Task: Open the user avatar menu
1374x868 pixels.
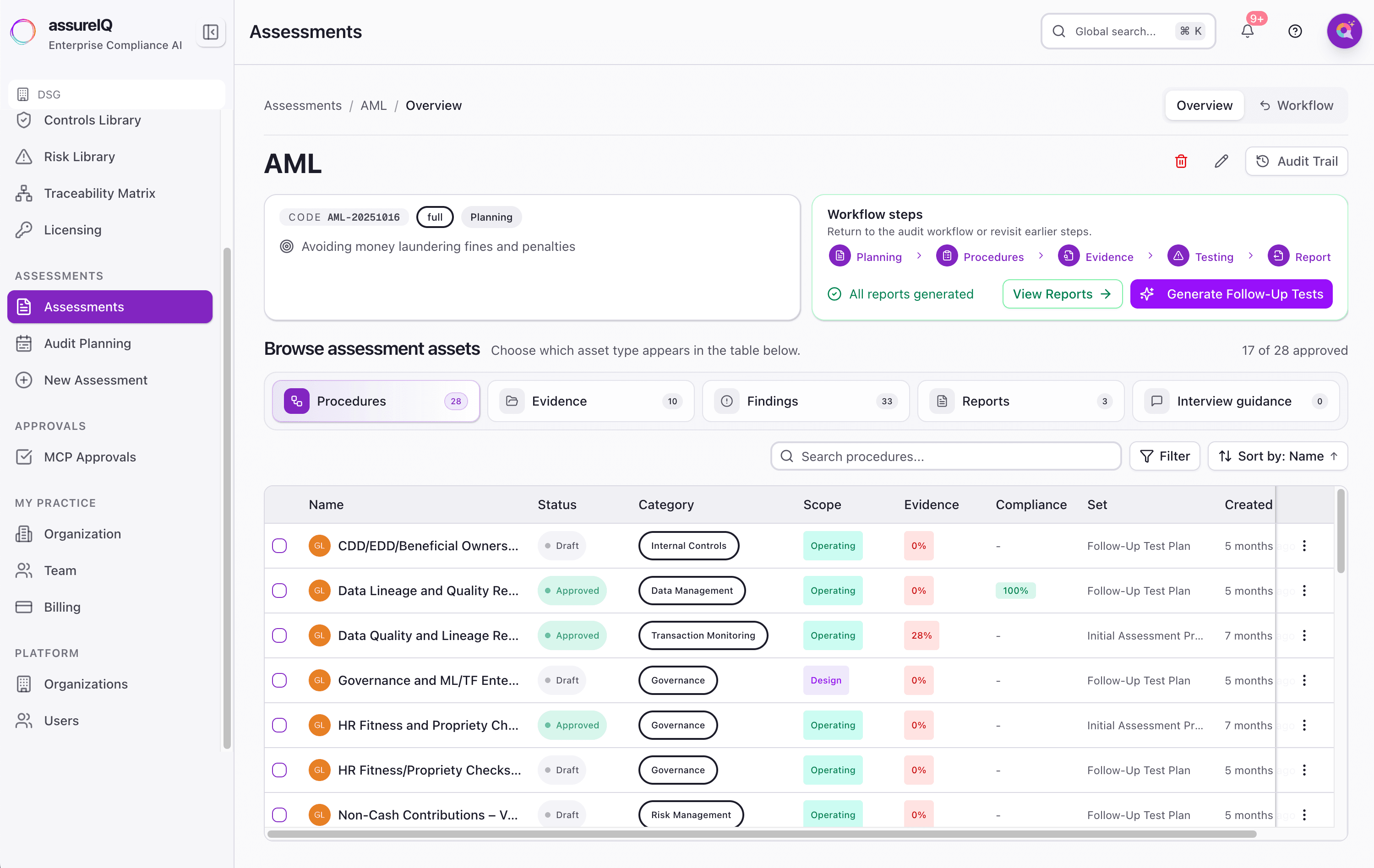Action: coord(1344,32)
